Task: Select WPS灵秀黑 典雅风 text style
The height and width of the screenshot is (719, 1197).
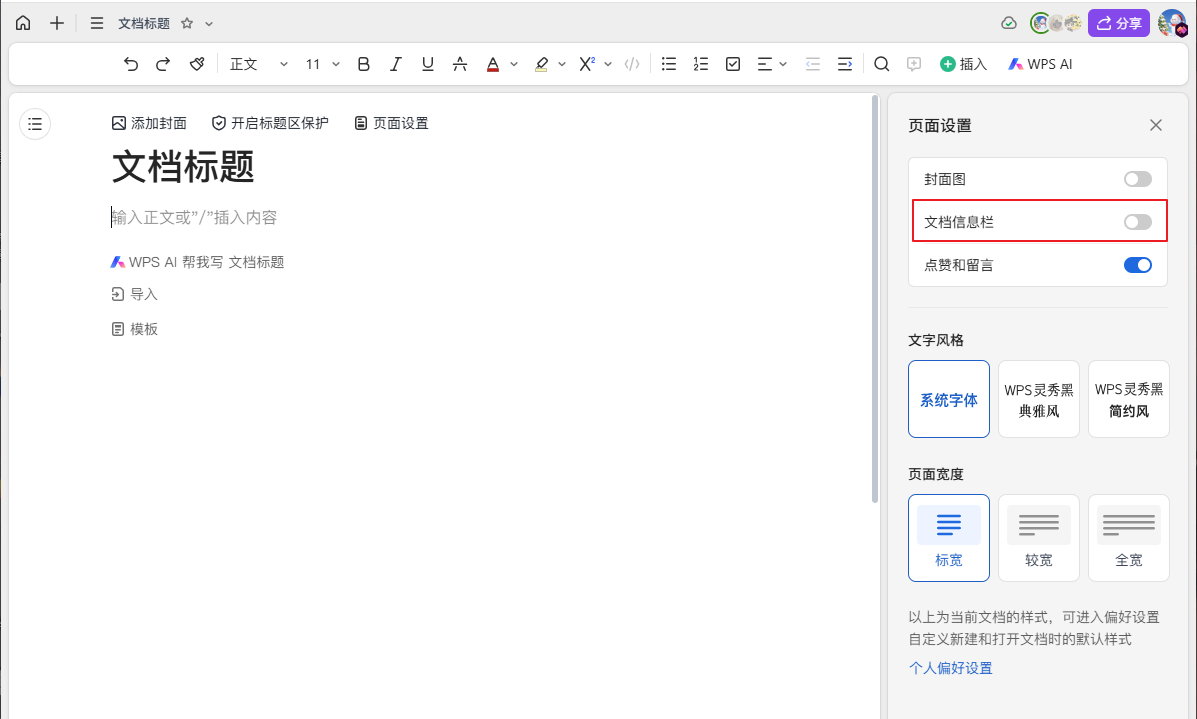Action: click(1039, 399)
